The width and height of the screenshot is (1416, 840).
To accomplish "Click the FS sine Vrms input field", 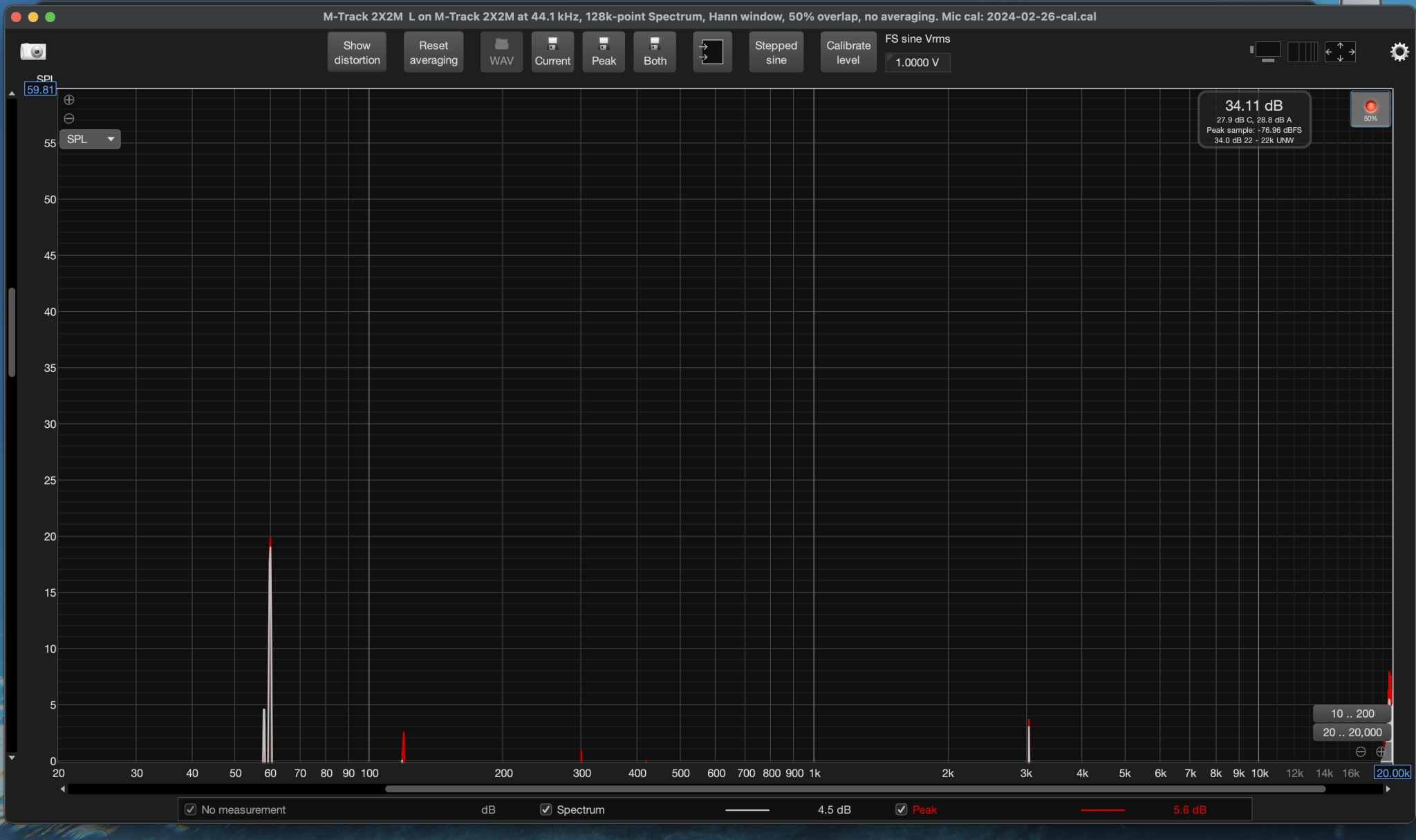I will [917, 62].
